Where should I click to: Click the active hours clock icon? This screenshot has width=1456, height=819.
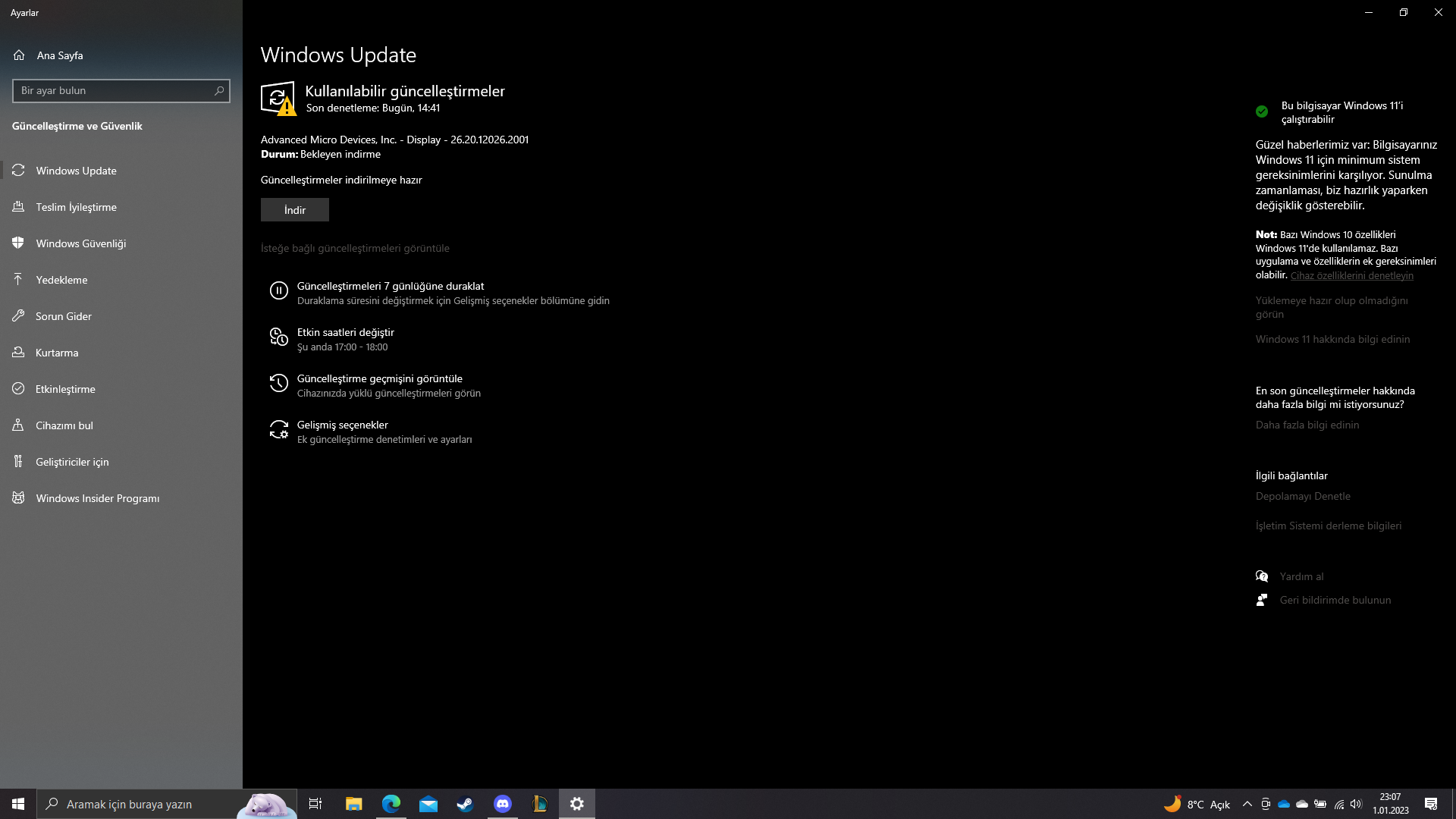pyautogui.click(x=278, y=337)
